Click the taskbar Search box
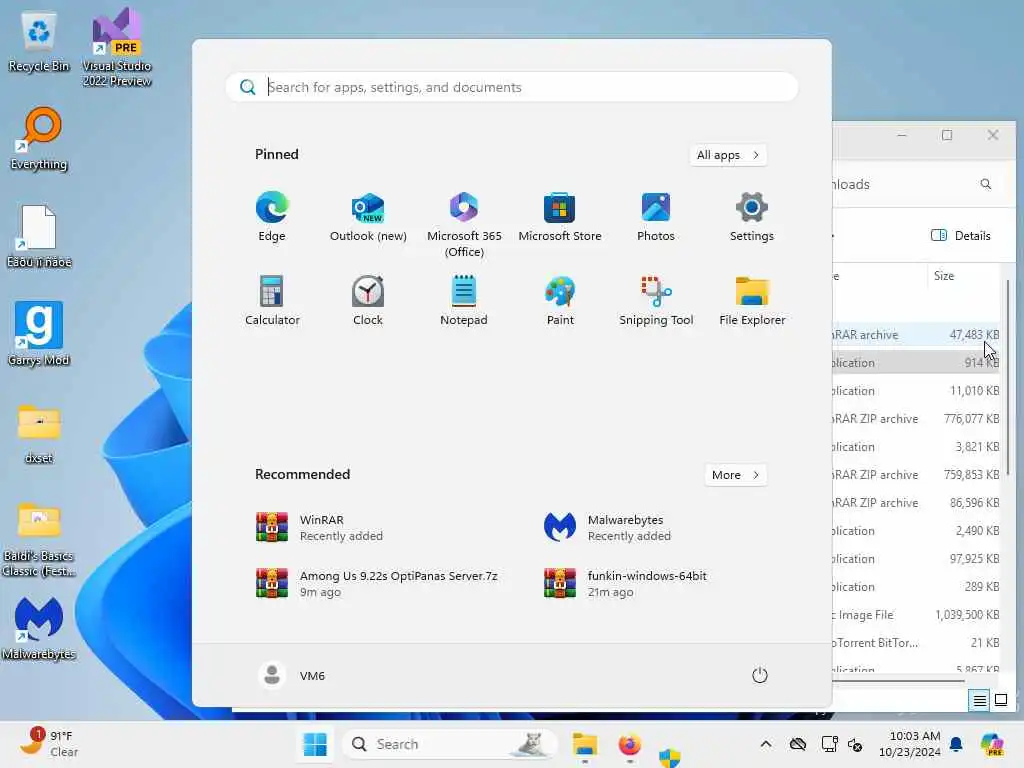Screen dimensions: 1024x768 [x=449, y=744]
